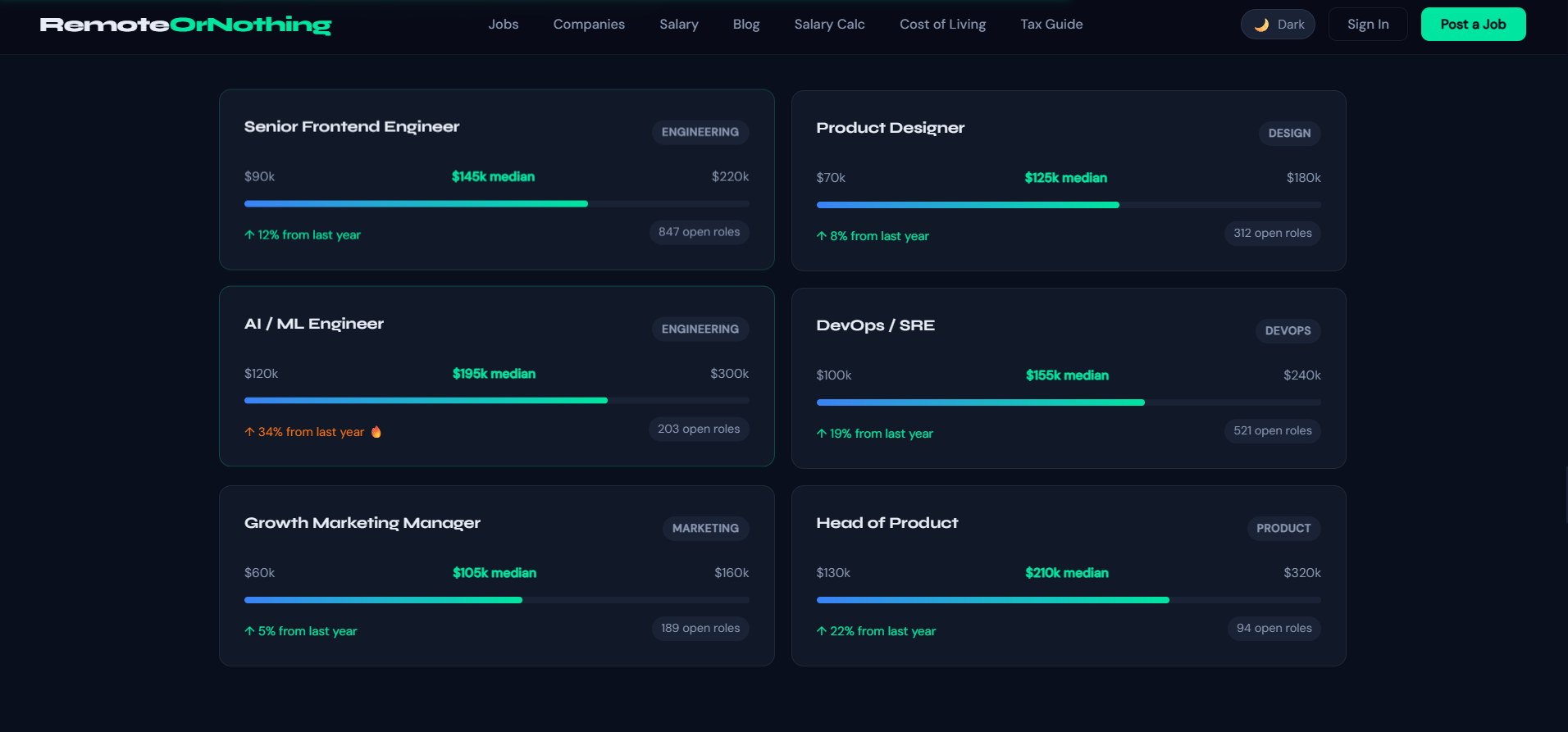The height and width of the screenshot is (732, 1568).
Task: Click the DevOps / SRE salary range bar
Action: coord(1069,402)
